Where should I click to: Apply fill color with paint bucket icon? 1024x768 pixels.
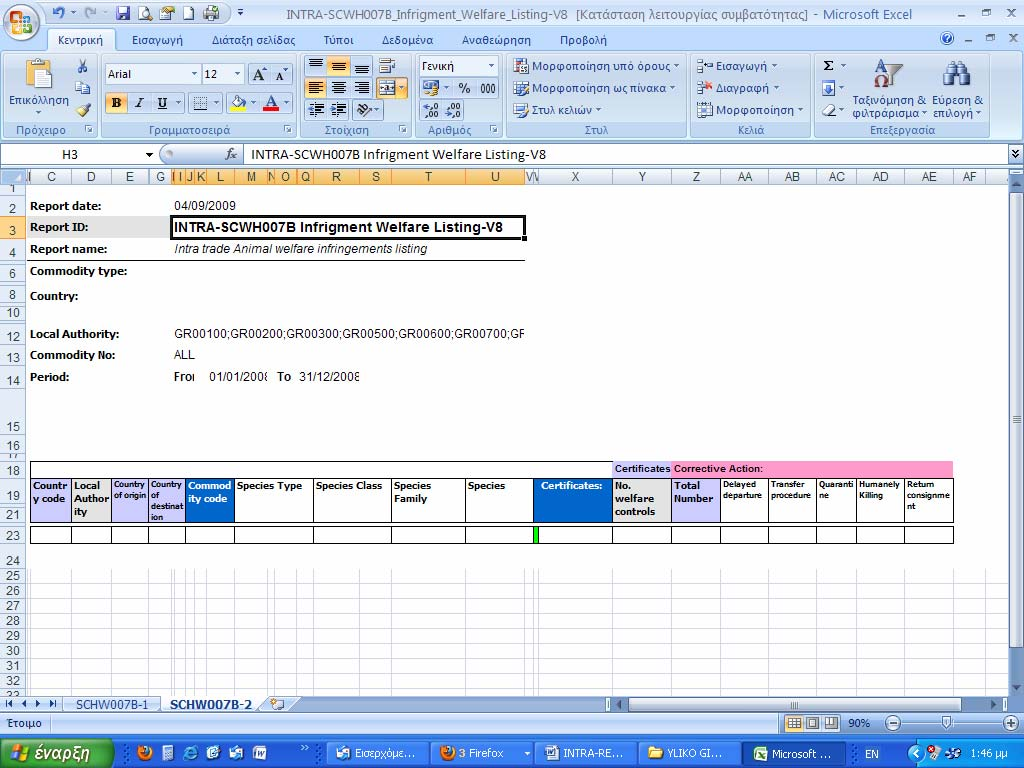click(x=238, y=103)
